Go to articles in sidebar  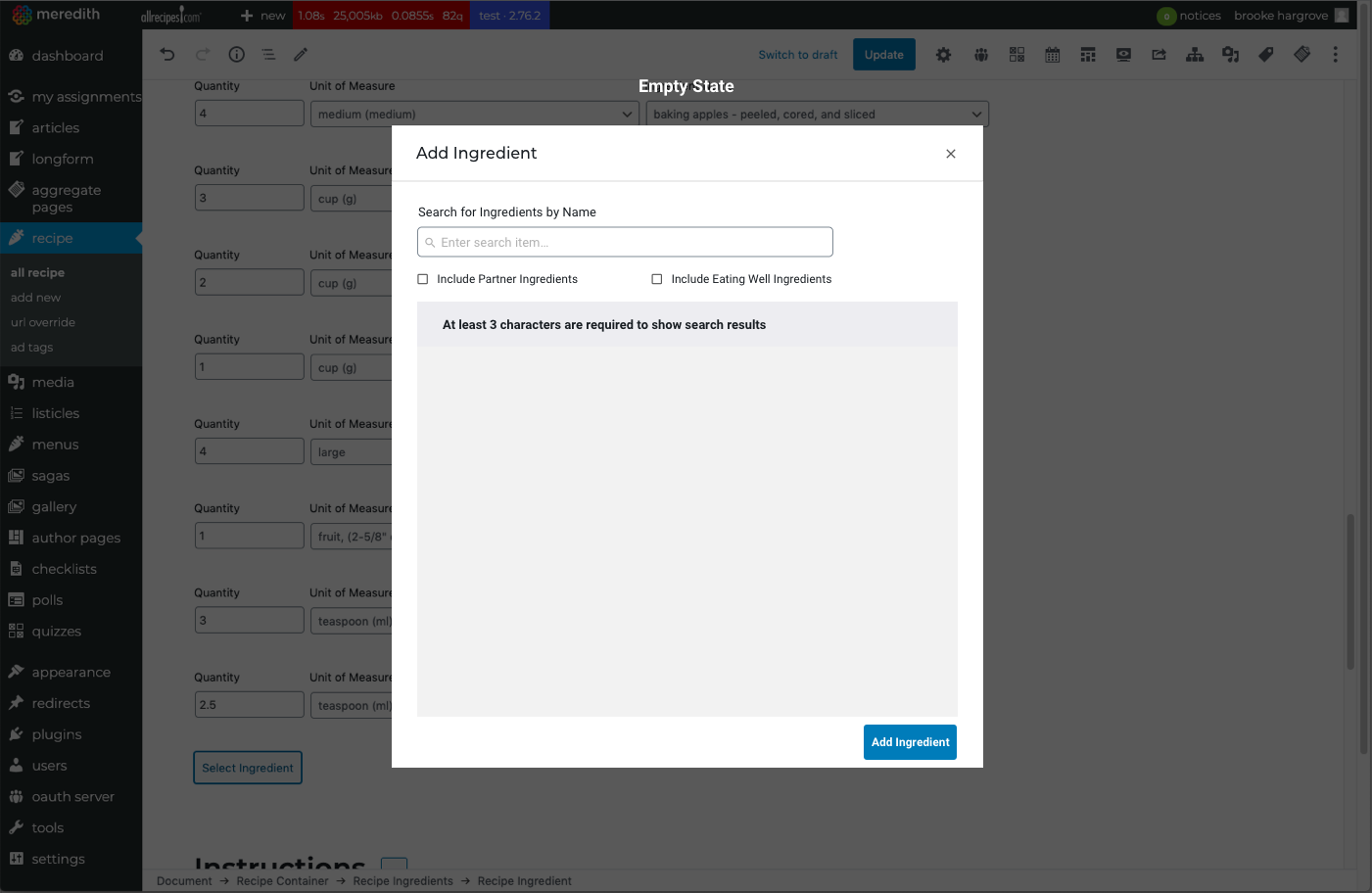[x=55, y=127]
